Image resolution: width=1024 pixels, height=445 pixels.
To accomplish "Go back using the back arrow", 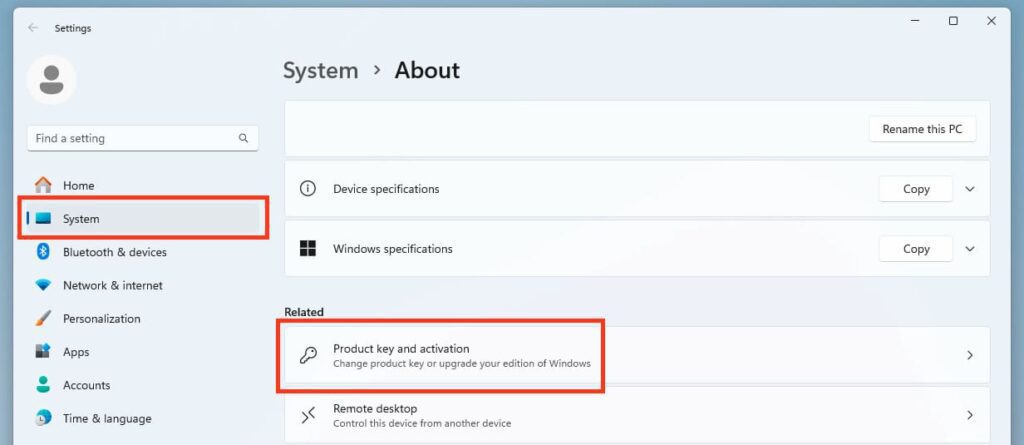I will 33,28.
